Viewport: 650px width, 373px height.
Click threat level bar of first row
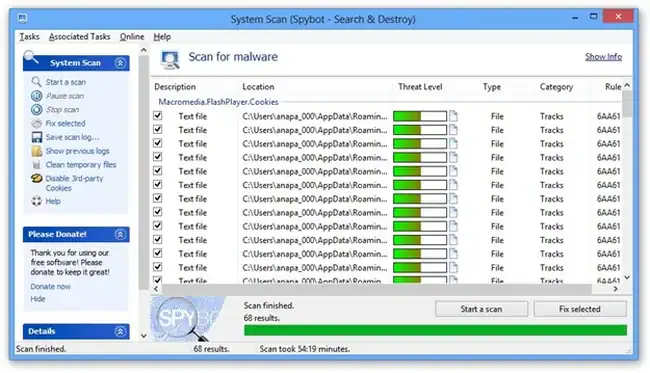pyautogui.click(x=420, y=116)
